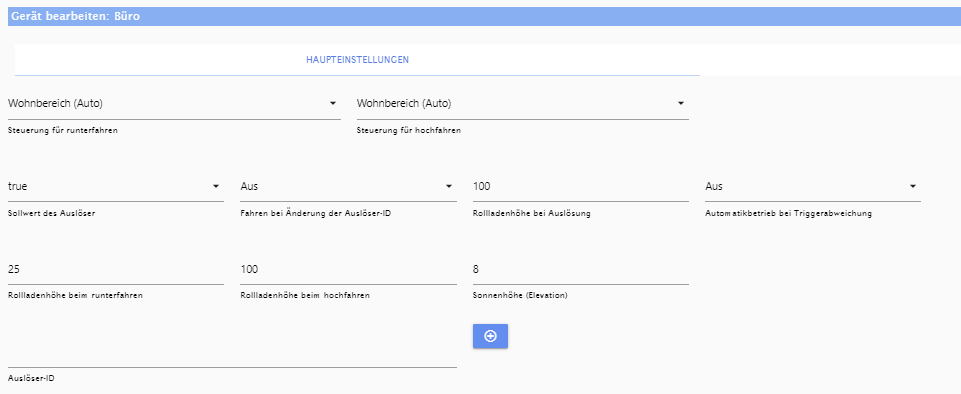Viewport: 961px width, 394px height.
Task: Click the arrow of Fahren bei Änderung dropdown
Action: pyautogui.click(x=449, y=186)
